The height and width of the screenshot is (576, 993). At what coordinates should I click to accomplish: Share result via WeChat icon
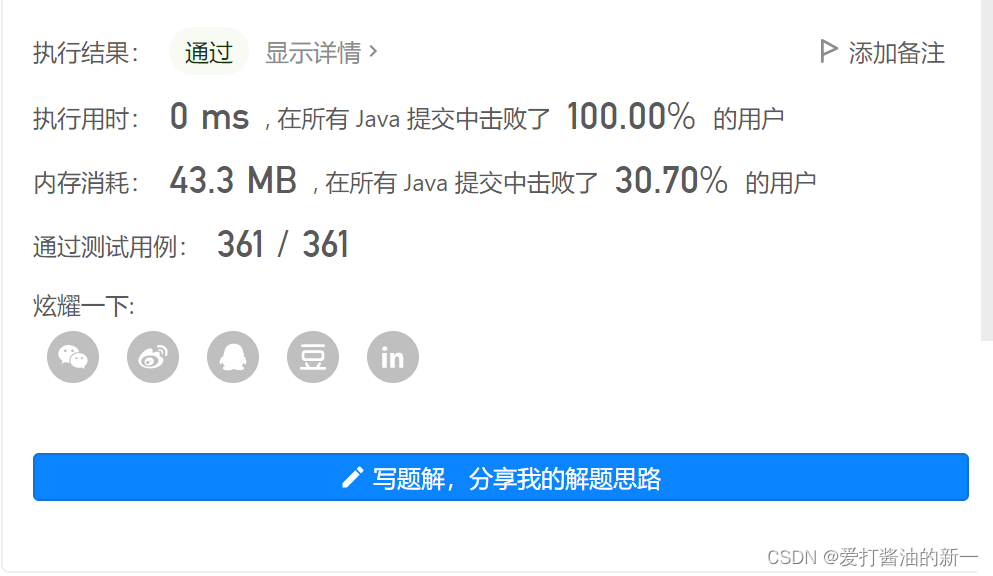[x=73, y=357]
